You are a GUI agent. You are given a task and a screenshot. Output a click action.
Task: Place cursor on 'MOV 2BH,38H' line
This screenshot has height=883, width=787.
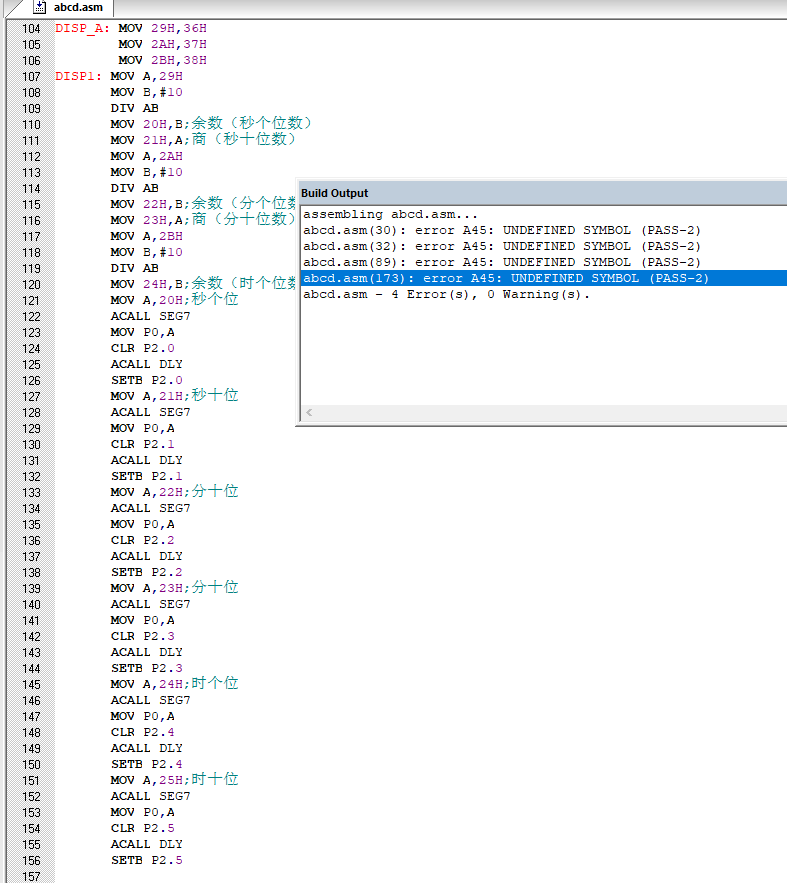pos(162,60)
